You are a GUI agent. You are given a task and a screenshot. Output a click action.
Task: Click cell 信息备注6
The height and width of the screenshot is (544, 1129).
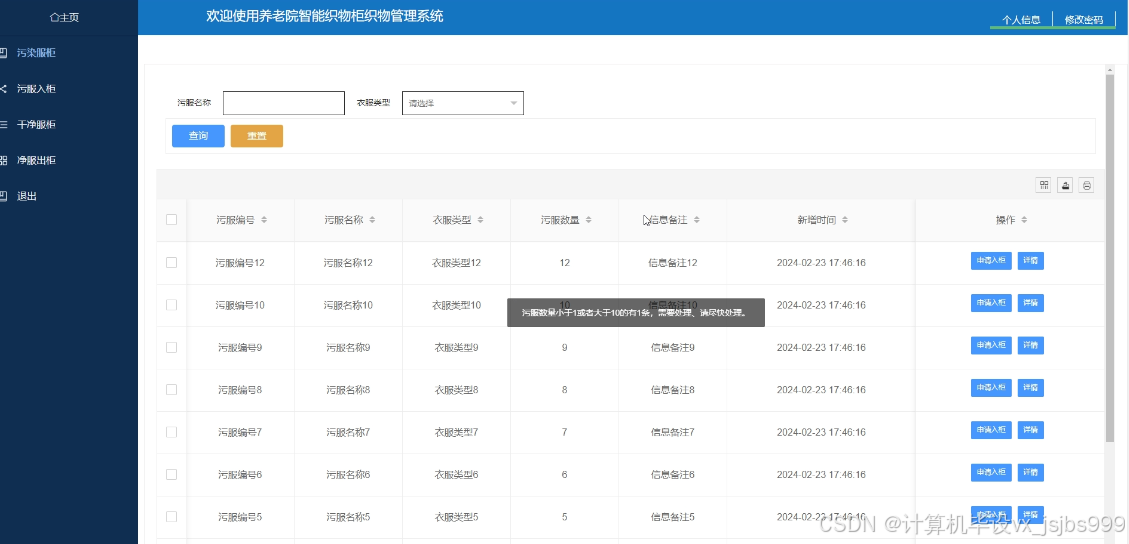(x=673, y=475)
